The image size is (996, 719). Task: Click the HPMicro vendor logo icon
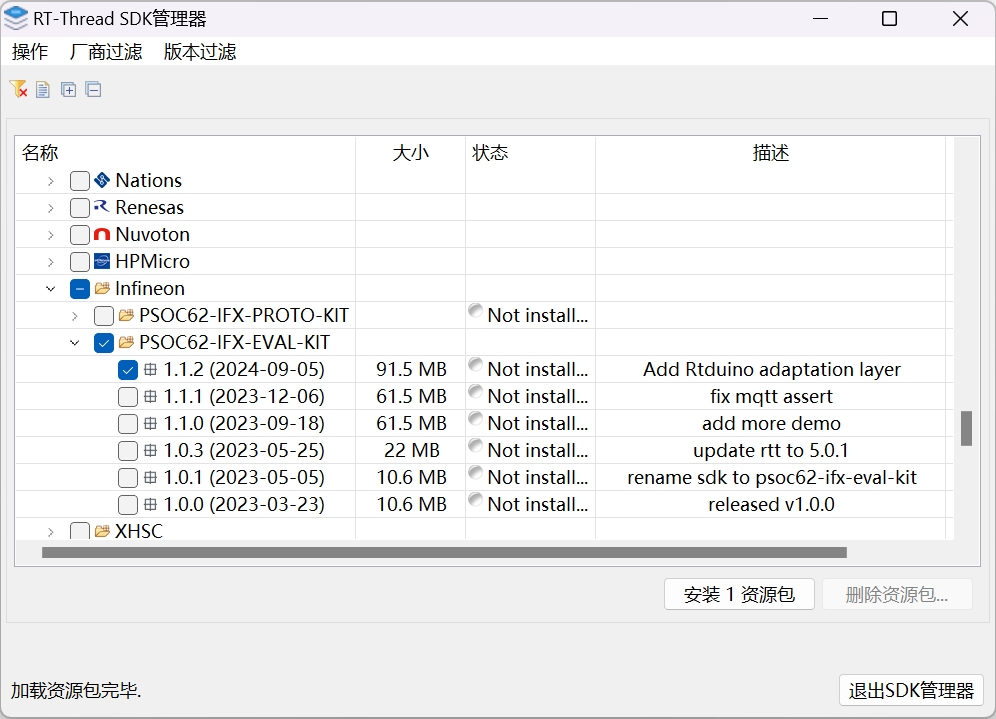click(102, 261)
